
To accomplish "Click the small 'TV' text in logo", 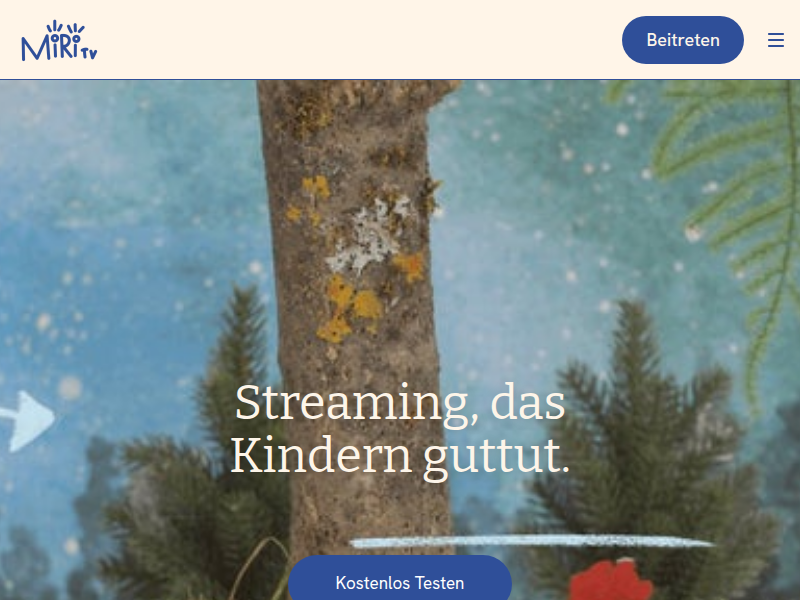I will coord(89,54).
